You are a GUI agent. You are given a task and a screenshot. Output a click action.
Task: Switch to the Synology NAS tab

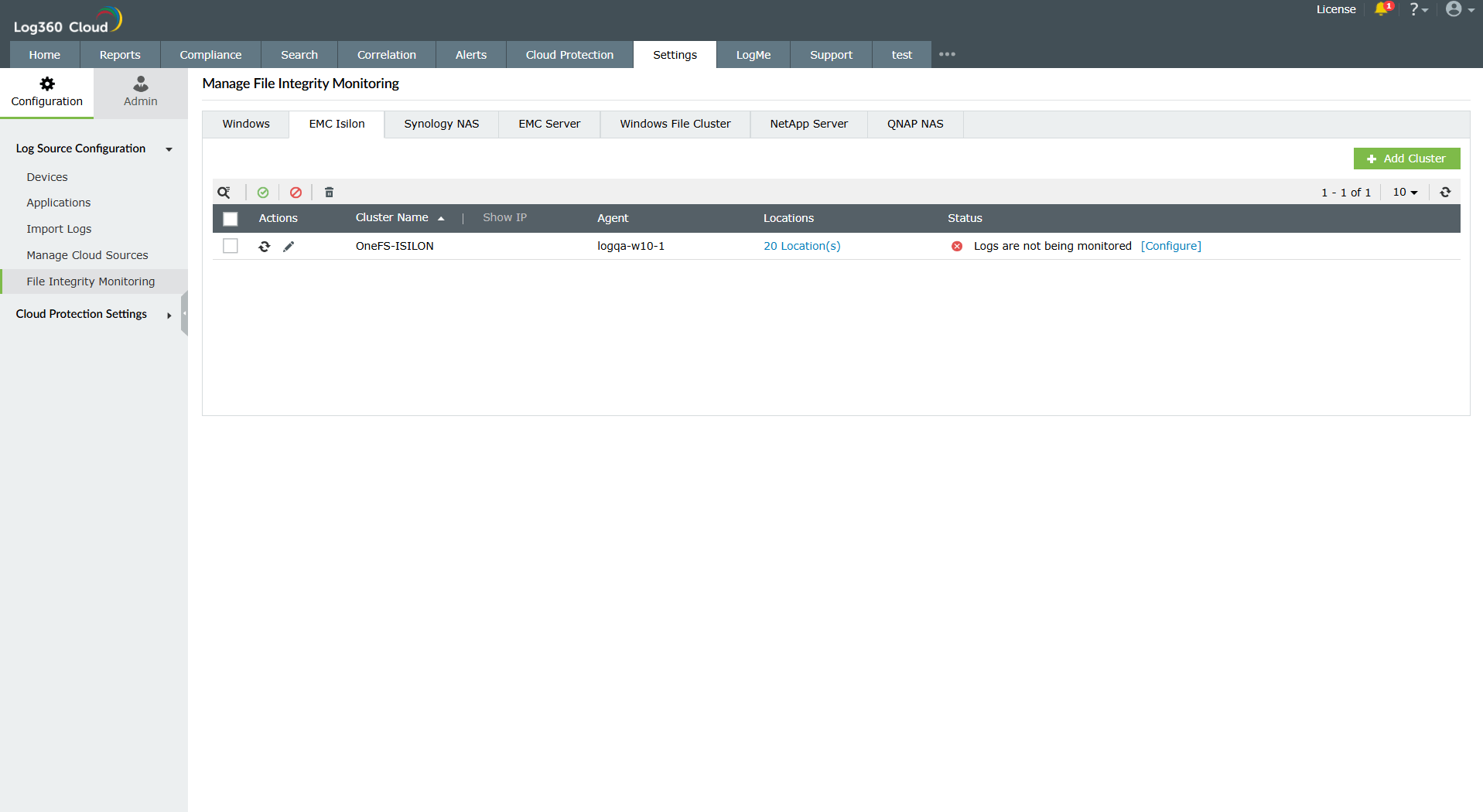tap(441, 124)
